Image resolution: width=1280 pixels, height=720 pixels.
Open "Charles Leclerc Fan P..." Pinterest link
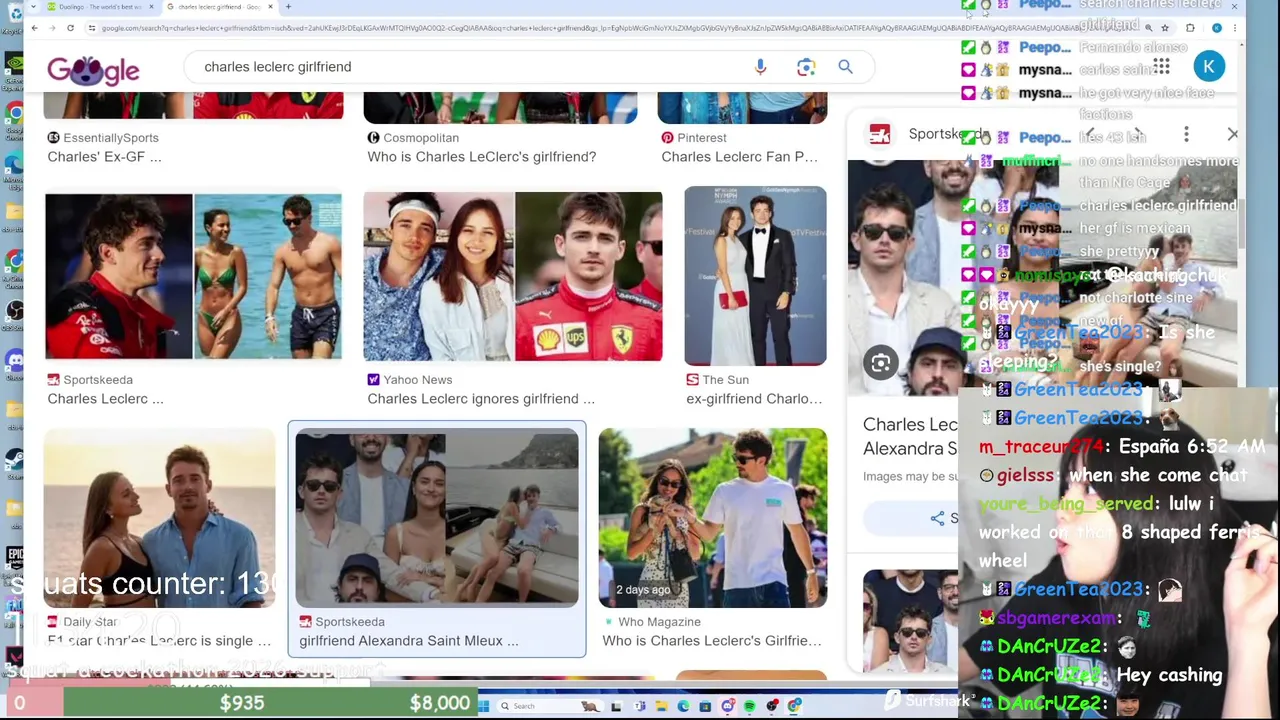(x=739, y=157)
